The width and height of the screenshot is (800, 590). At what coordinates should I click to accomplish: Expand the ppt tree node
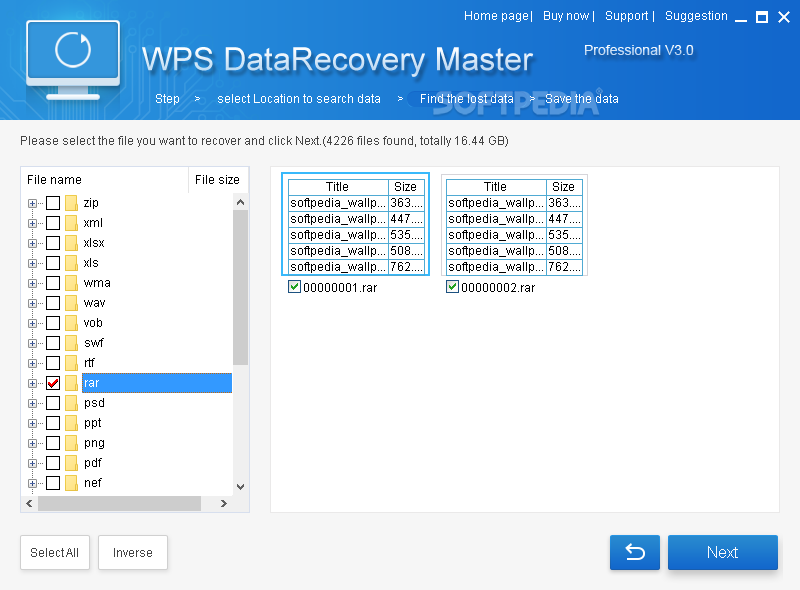point(32,424)
